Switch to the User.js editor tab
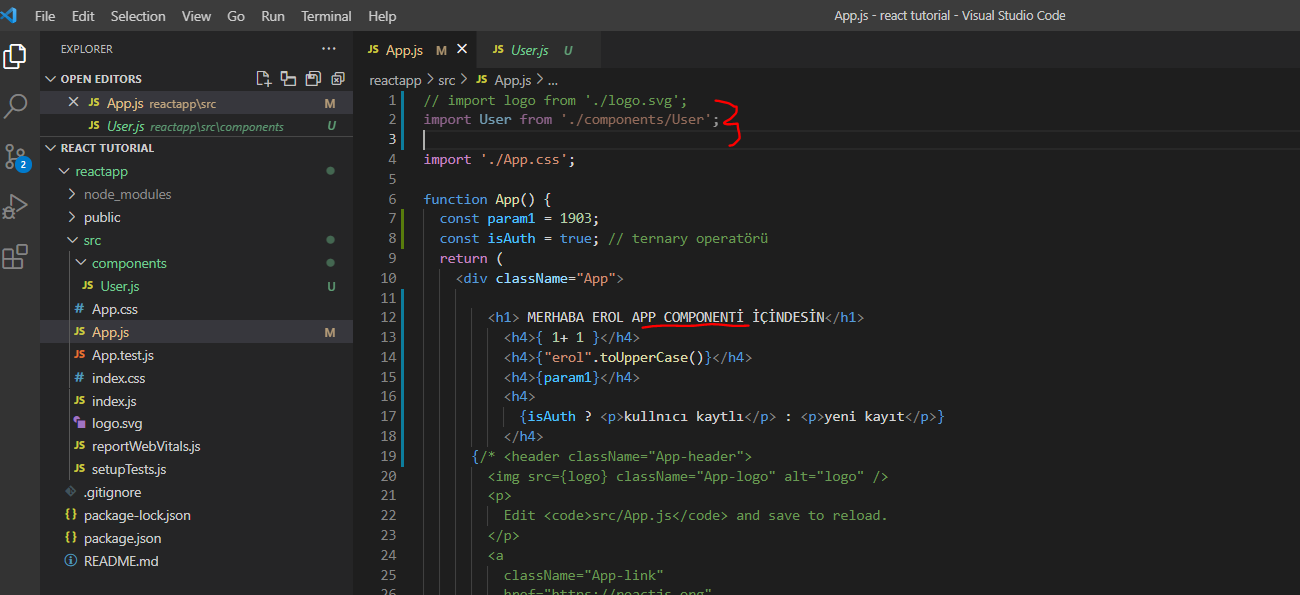The width and height of the screenshot is (1300, 595). 529,50
